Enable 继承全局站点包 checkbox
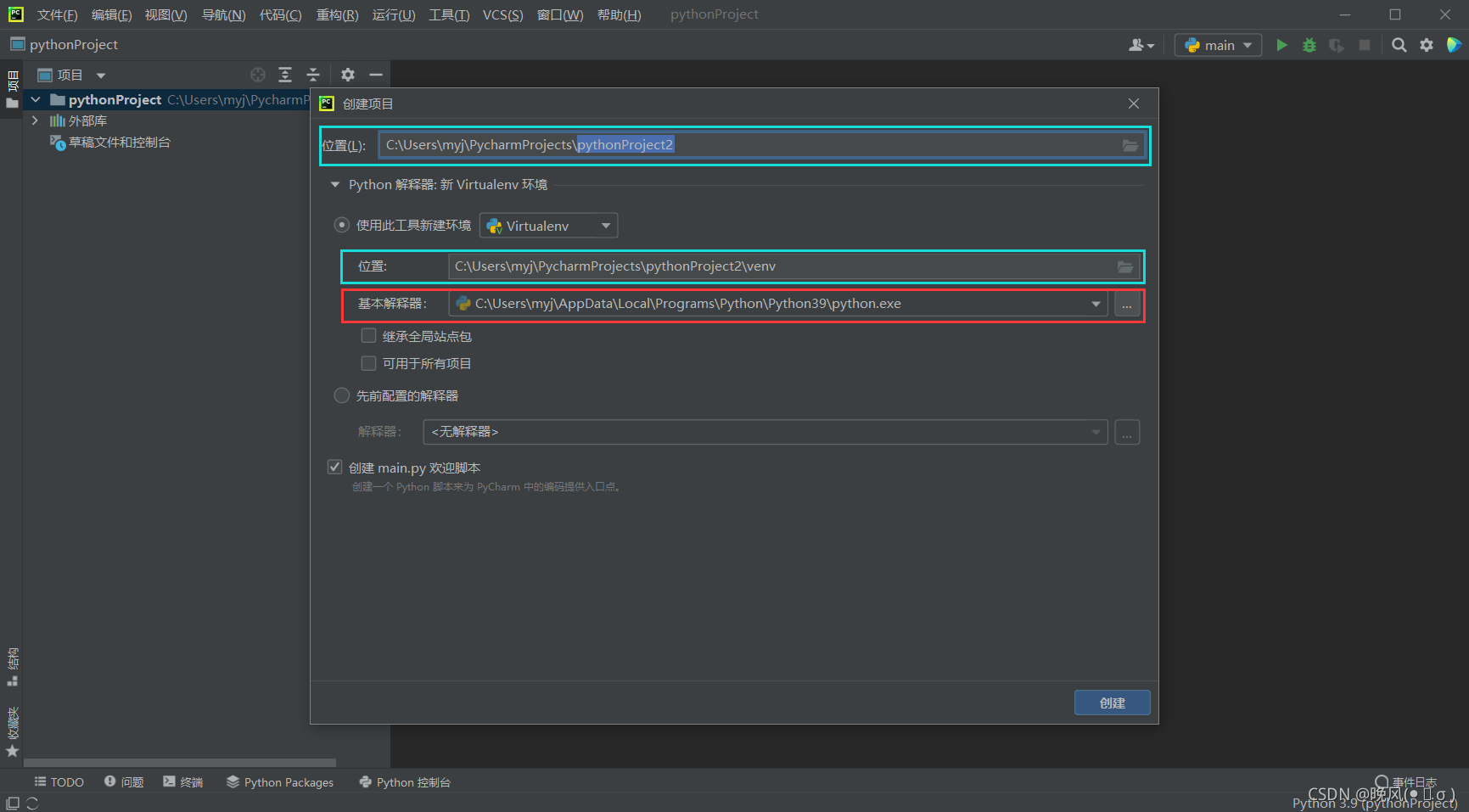The image size is (1469, 812). pyautogui.click(x=368, y=336)
